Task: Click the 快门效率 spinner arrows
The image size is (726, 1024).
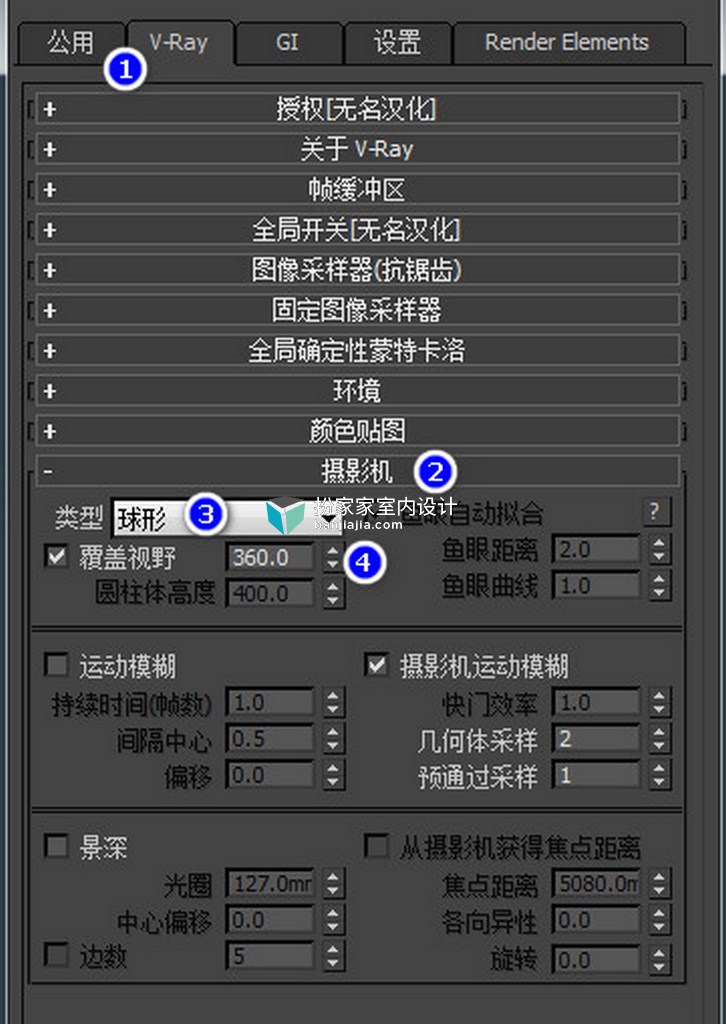Action: (x=659, y=703)
